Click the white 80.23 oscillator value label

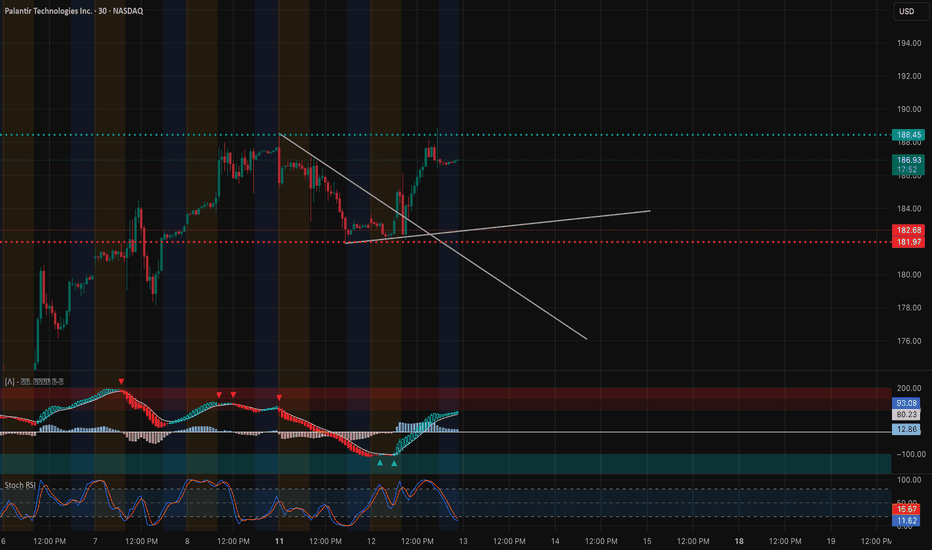coord(906,414)
